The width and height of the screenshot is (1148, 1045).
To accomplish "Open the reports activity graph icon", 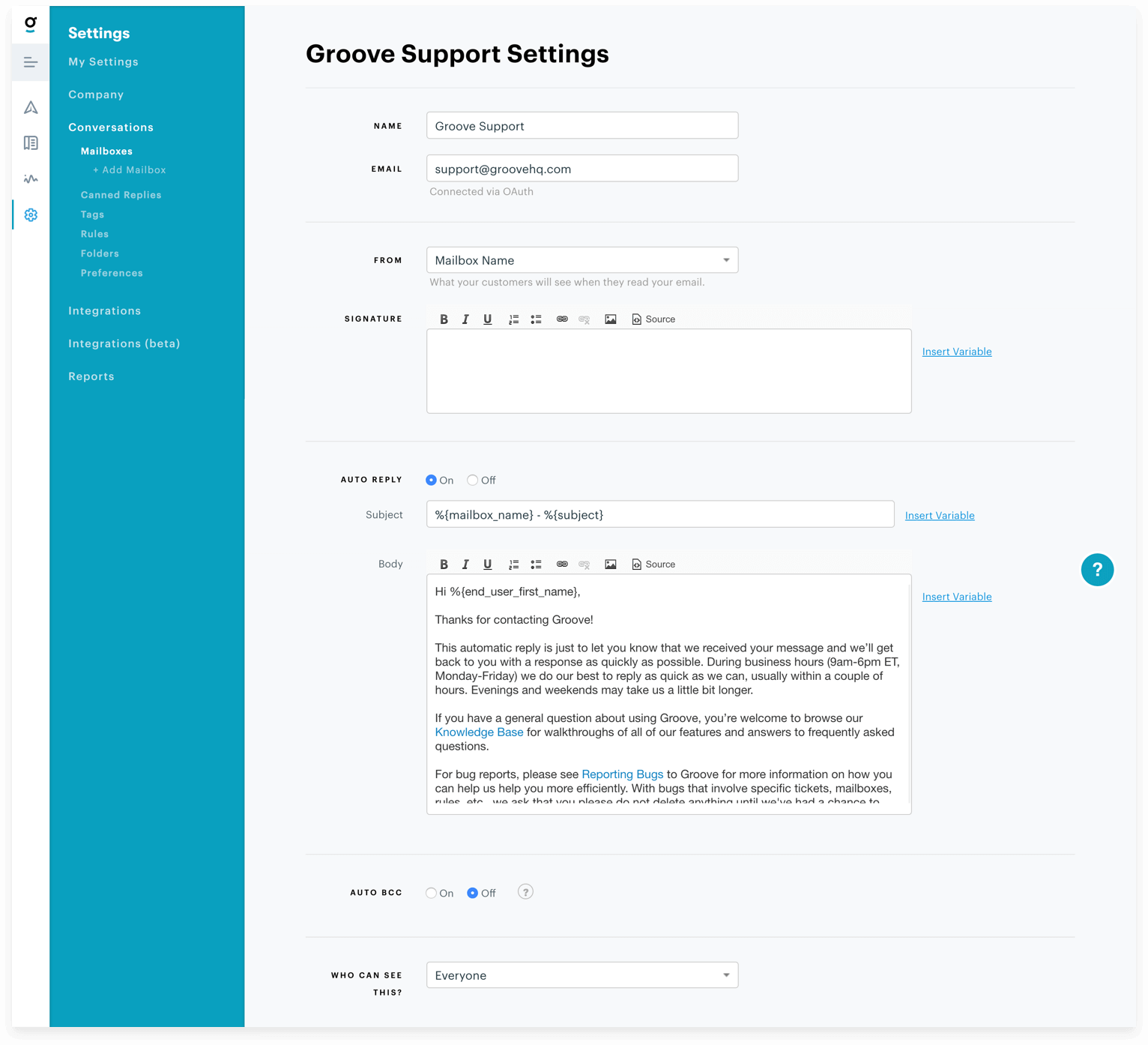I will (31, 178).
